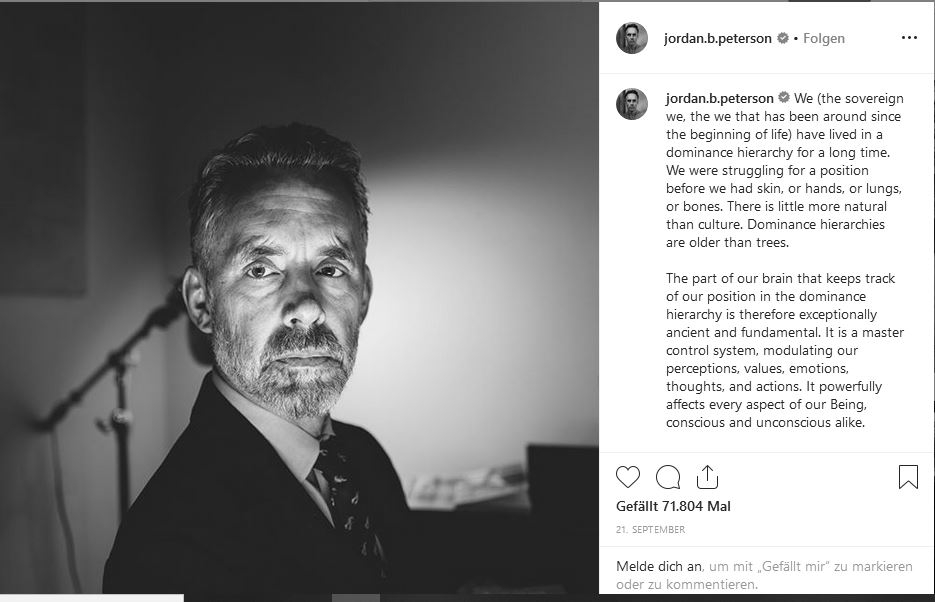935x602 pixels.
Task: Share the post using the upload arrow icon
Action: pos(707,477)
